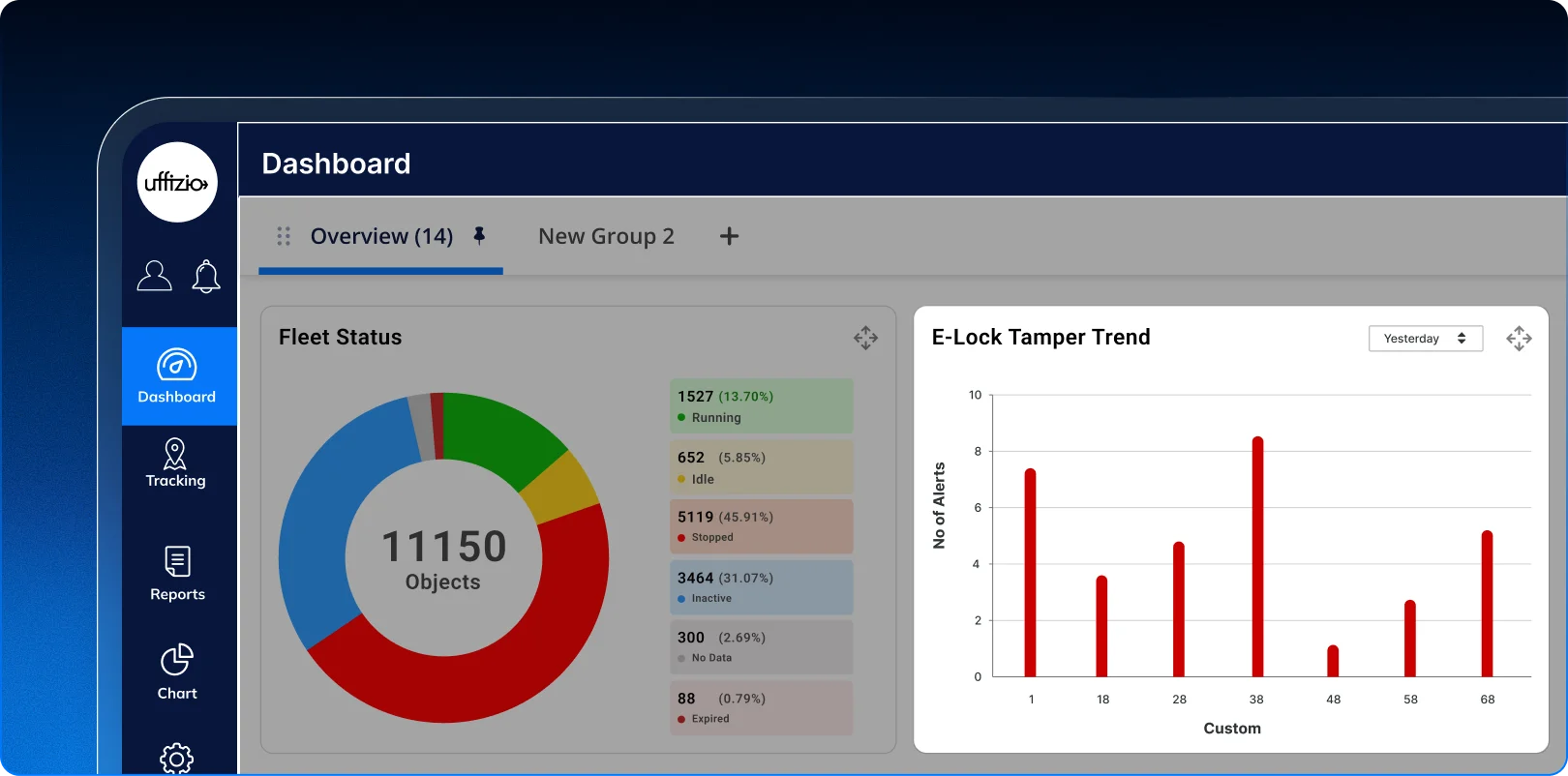Click the No of Alerts axis label
Screen dimensions: 1568x776
pos(939,506)
